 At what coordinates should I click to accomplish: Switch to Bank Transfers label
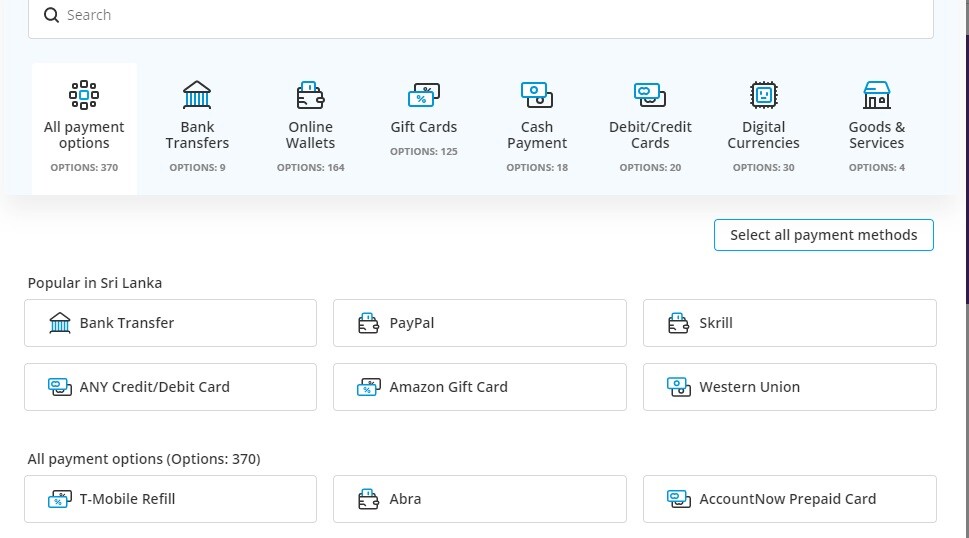(197, 135)
